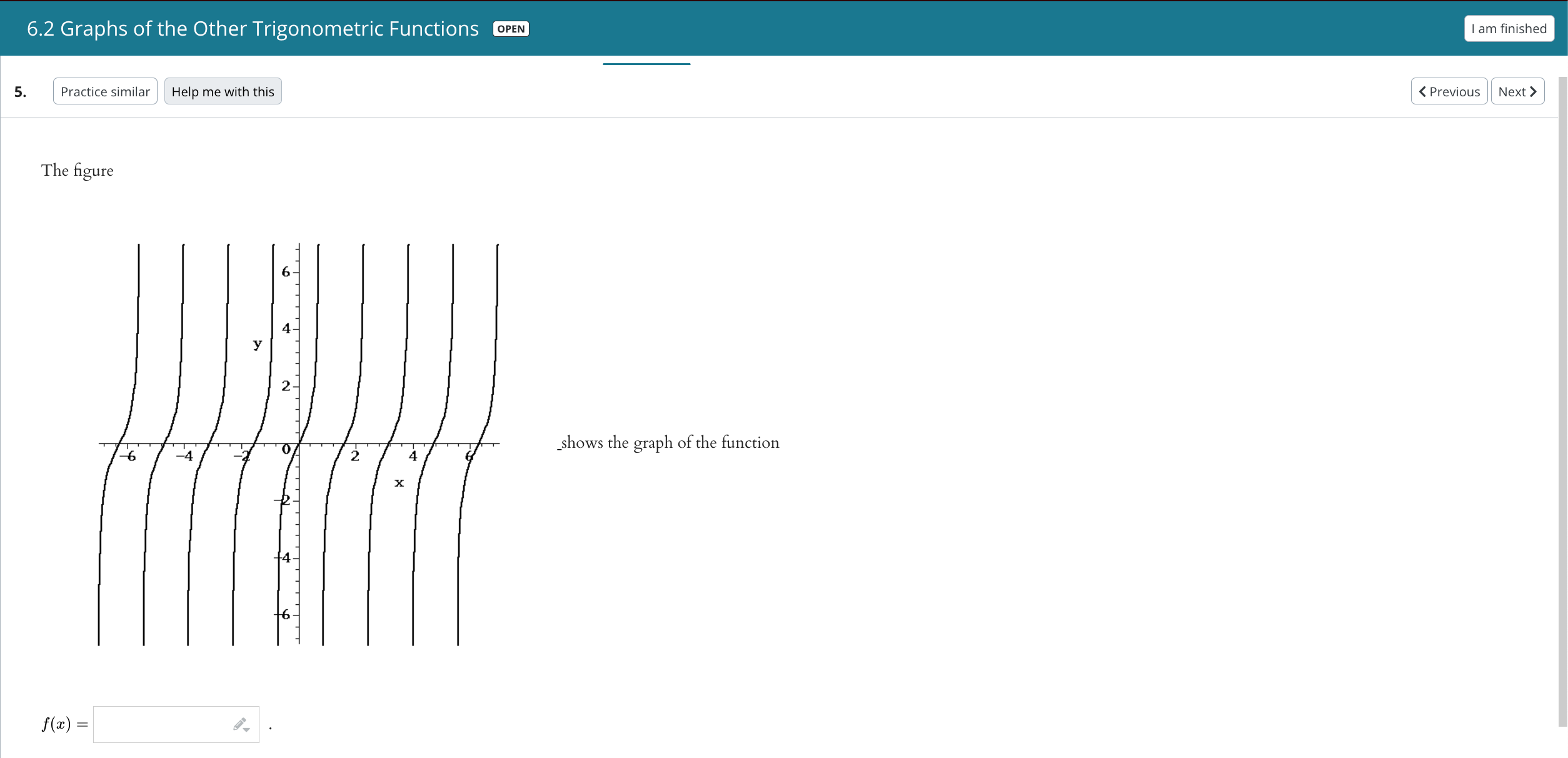Go to the Previous question

1449,92
